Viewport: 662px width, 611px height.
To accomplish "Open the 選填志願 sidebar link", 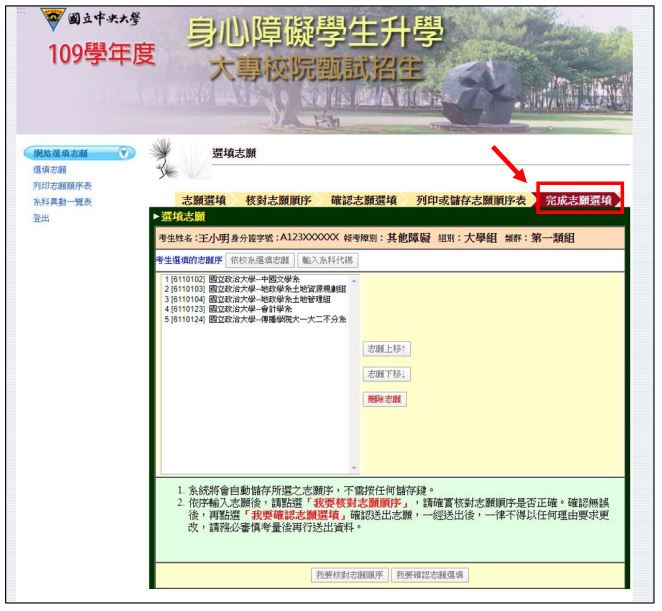I will pos(50,170).
